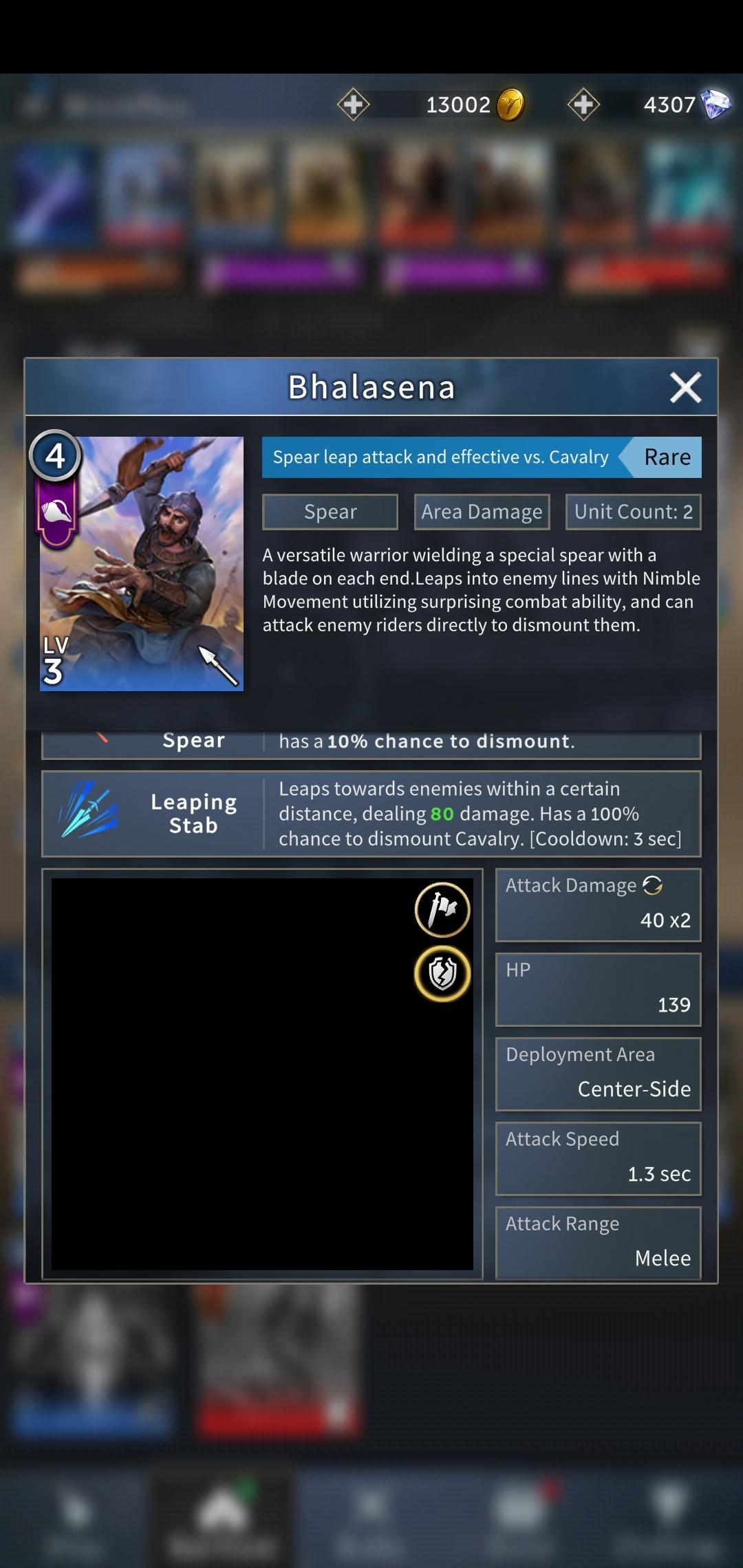Viewport: 743px width, 1568px height.
Task: Tap the diamond gem currency icon
Action: point(715,105)
